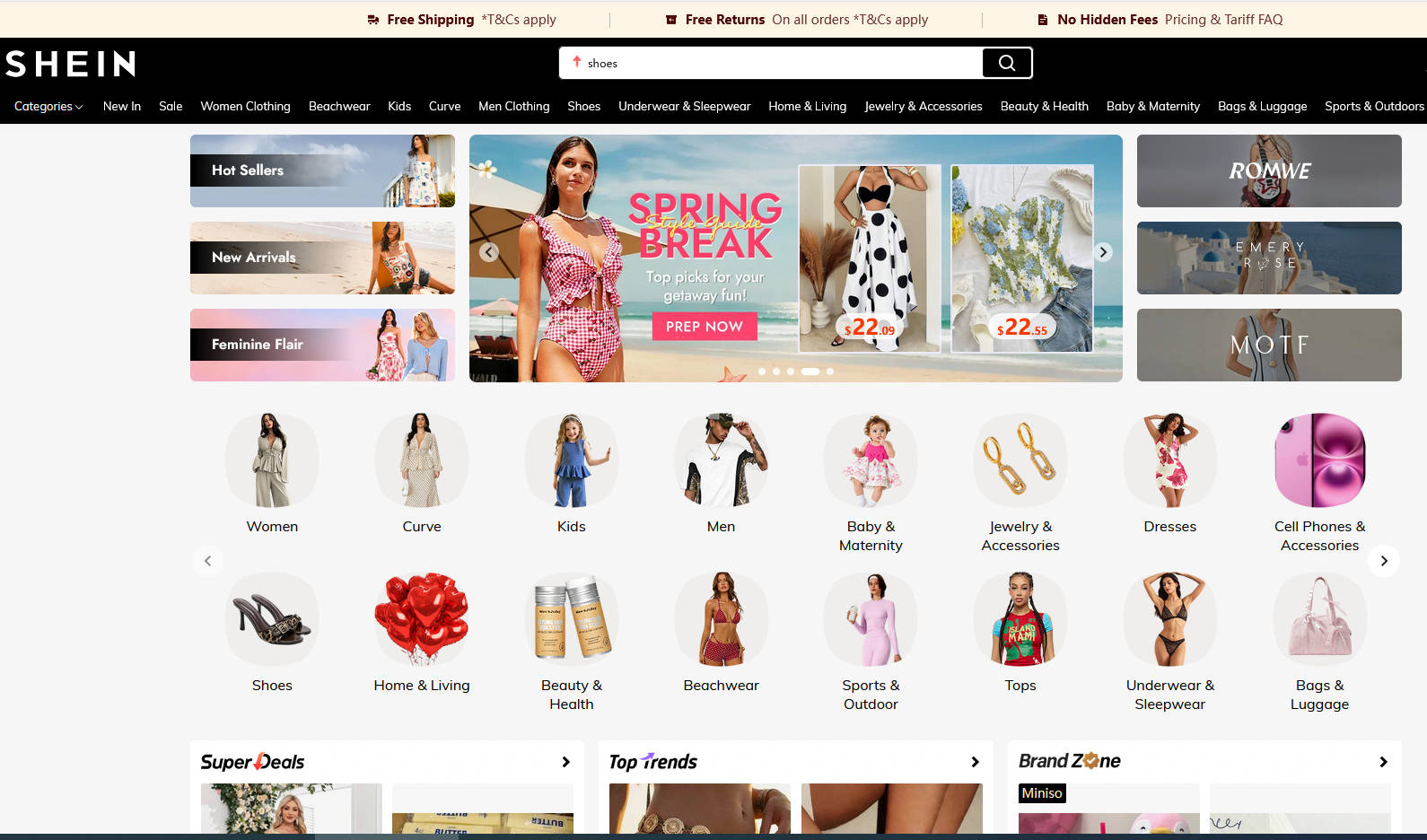Open the SHEIN home logo
Viewport: 1427px width, 840px height.
pyautogui.click(x=71, y=64)
